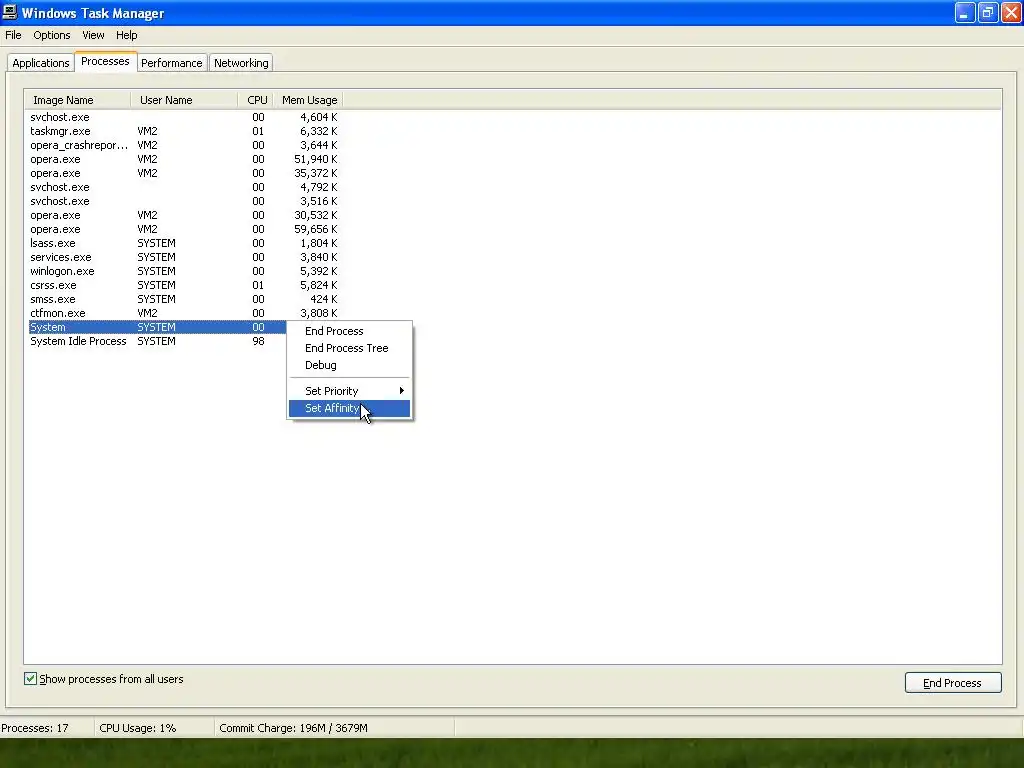Screen dimensions: 1024x768
Task: Open the File menu
Action: (x=13, y=35)
